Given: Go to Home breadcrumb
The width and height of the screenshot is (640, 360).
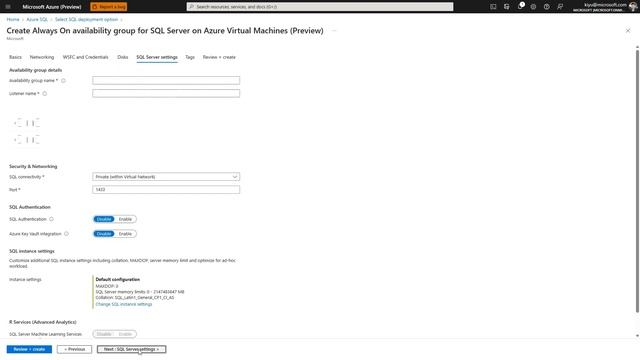Looking at the screenshot, I should pyautogui.click(x=13, y=20).
